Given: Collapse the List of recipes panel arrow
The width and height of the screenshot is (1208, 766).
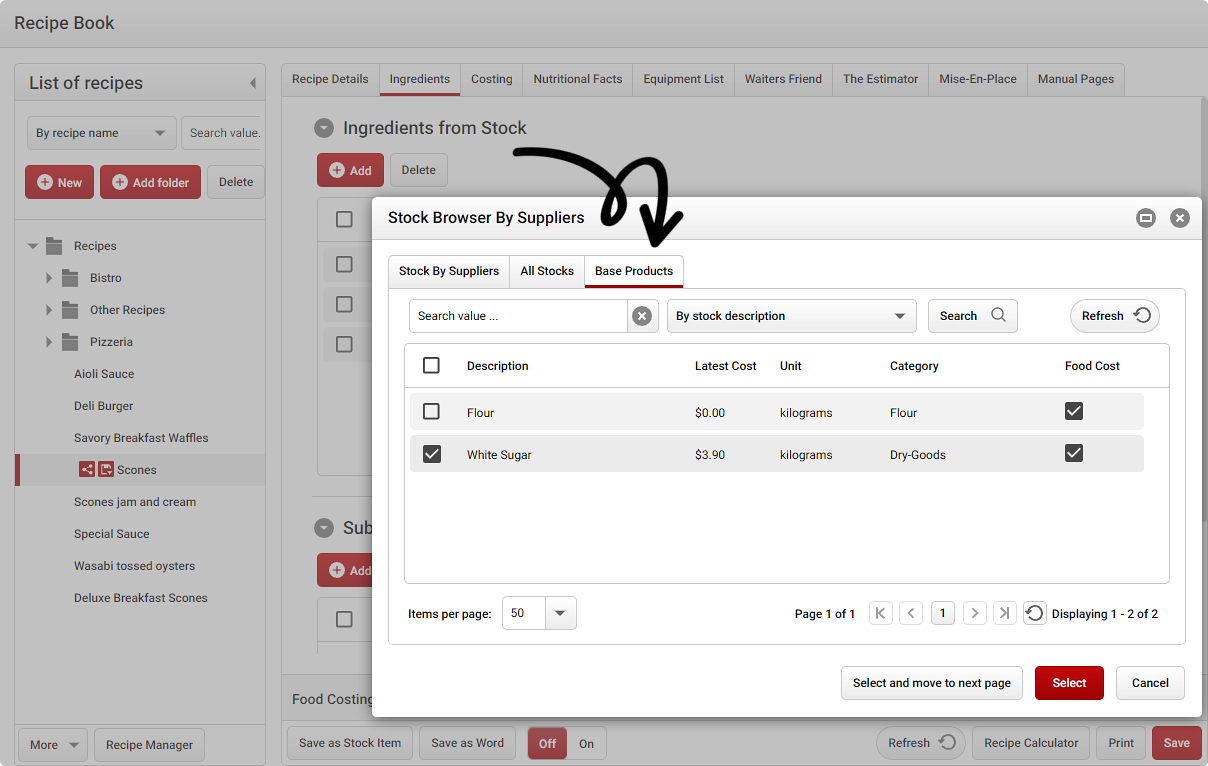Looking at the screenshot, I should click(252, 83).
